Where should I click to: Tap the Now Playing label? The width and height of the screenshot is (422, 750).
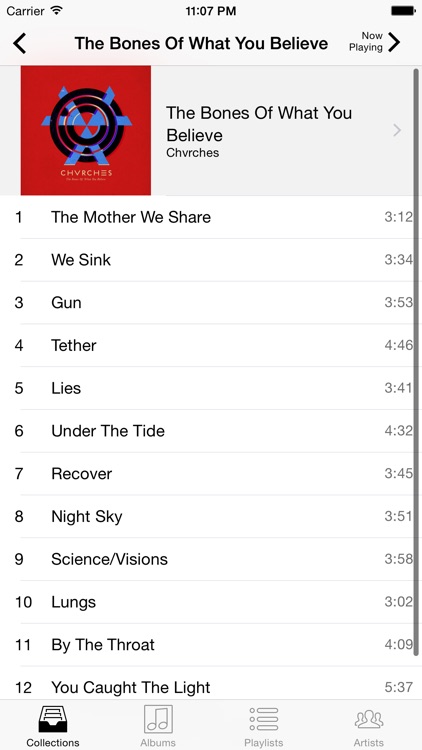point(366,42)
